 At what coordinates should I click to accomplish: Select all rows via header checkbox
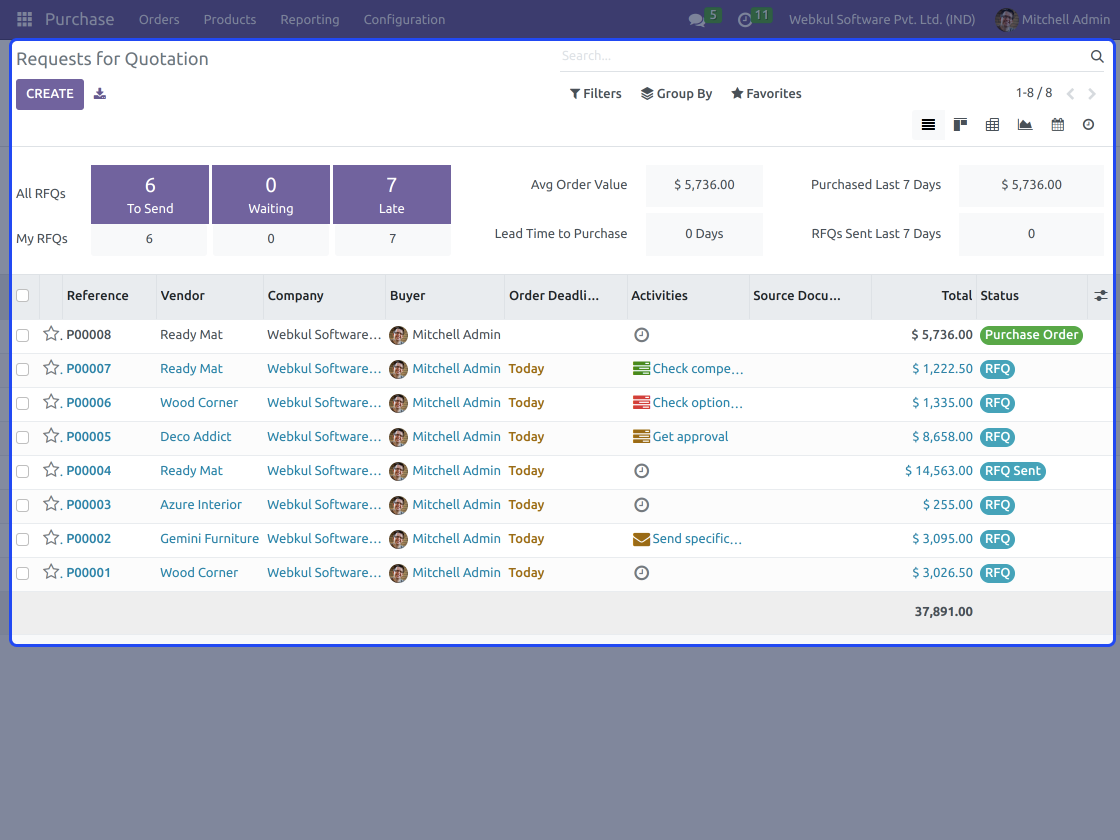click(x=23, y=296)
